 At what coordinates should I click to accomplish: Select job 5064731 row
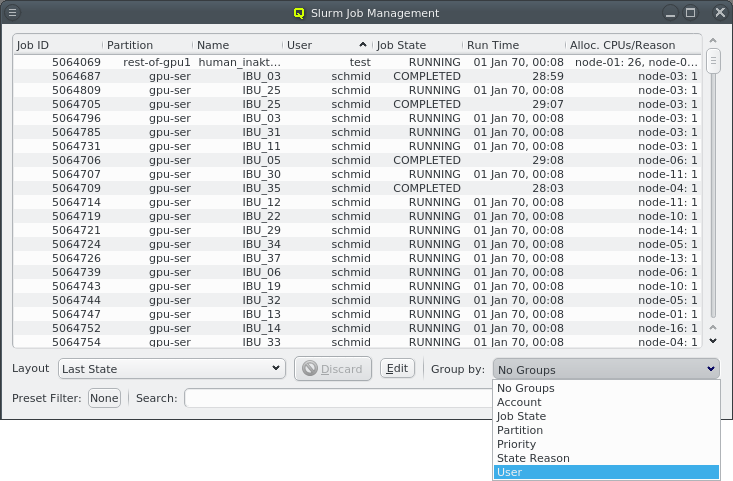pyautogui.click(x=358, y=146)
